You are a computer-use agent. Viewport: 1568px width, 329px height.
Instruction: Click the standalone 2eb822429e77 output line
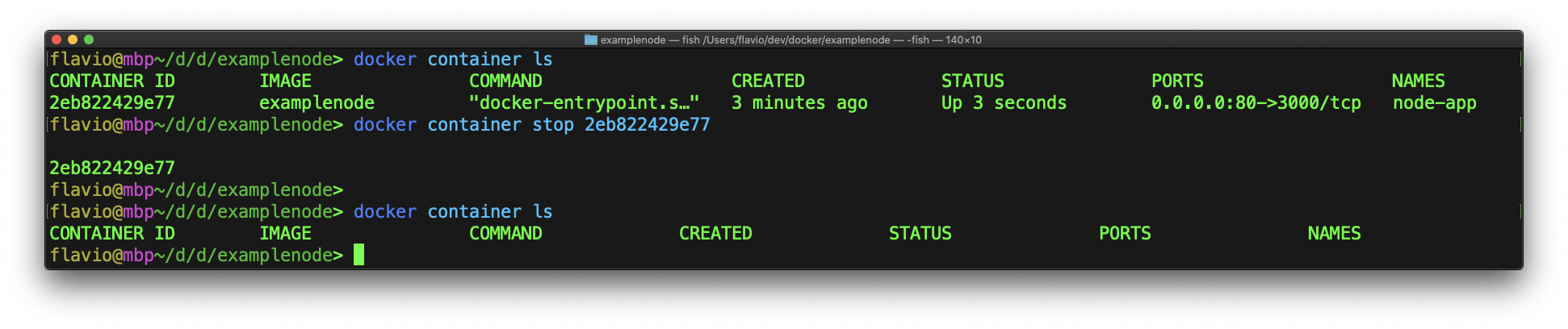point(111,169)
